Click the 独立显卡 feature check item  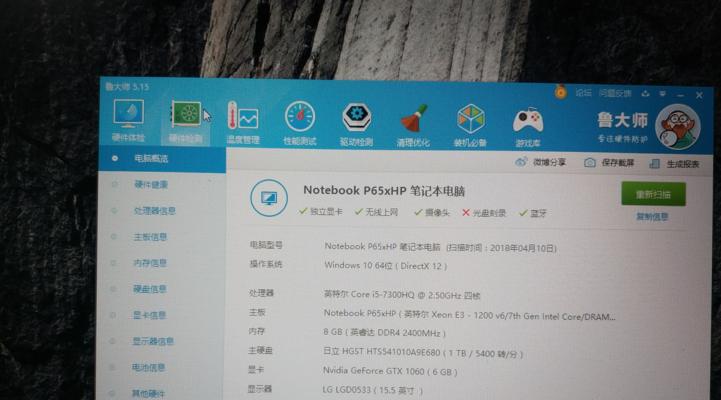click(x=321, y=211)
